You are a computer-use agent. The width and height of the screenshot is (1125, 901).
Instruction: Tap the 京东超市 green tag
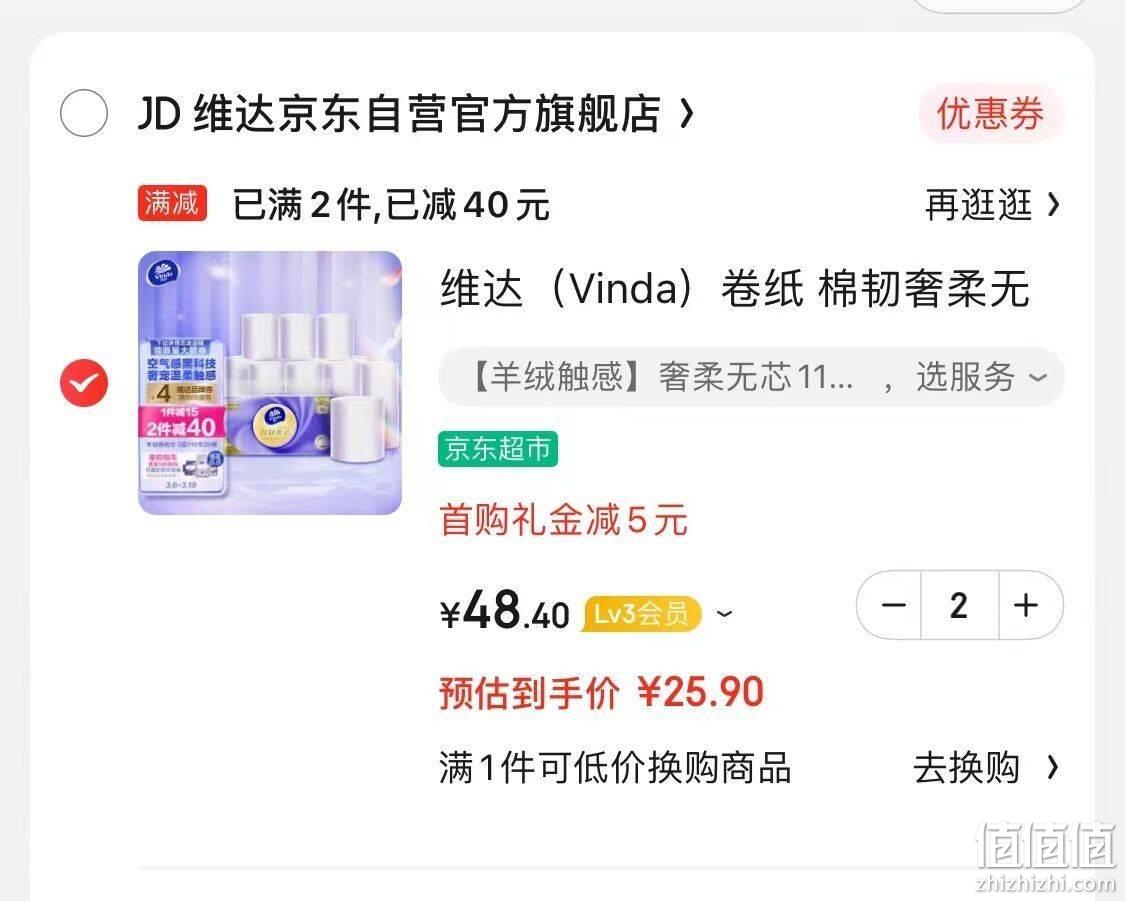click(x=498, y=449)
